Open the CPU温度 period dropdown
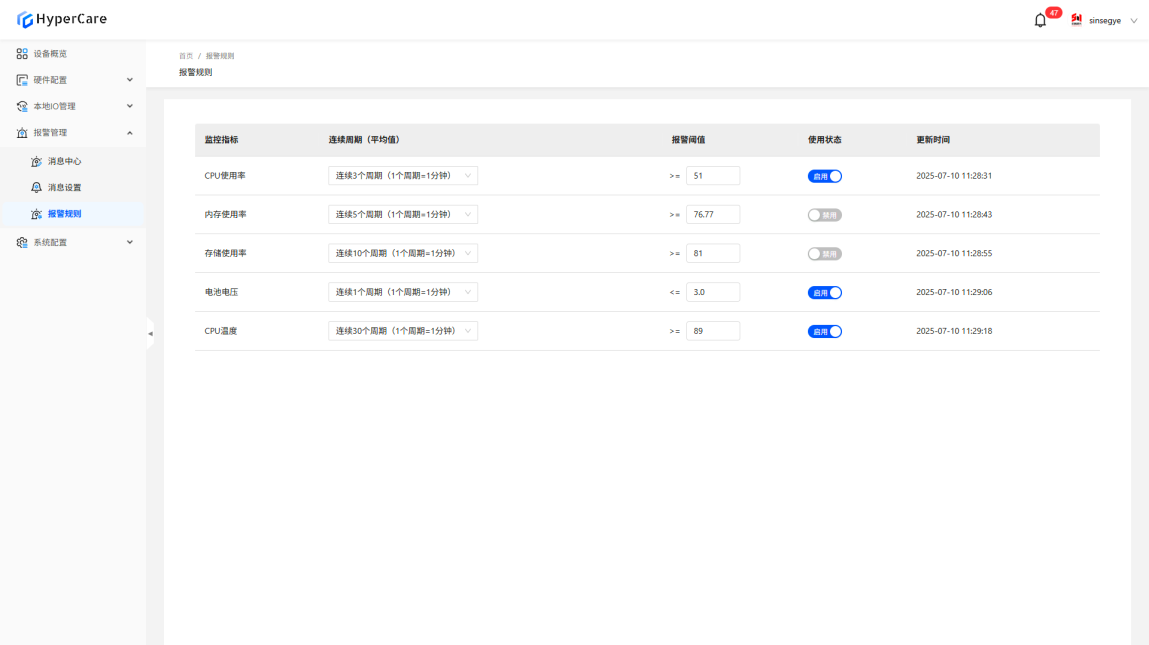 pyautogui.click(x=403, y=331)
